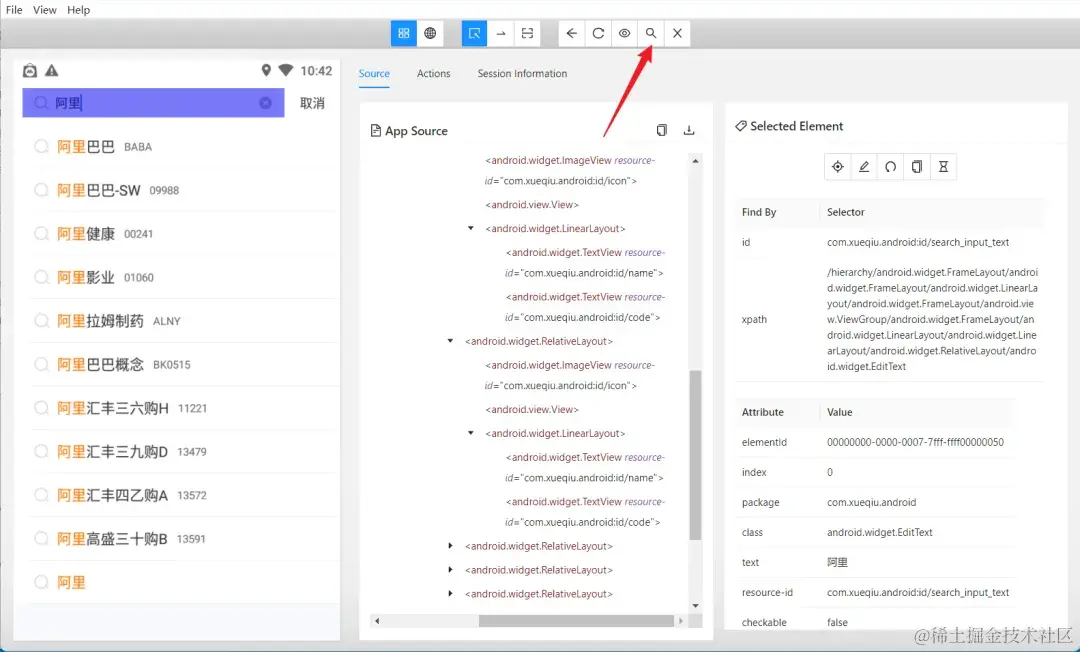The height and width of the screenshot is (652, 1080).
Task: Select 阿里汇丰三九购D 13479 result
Action: click(184, 452)
